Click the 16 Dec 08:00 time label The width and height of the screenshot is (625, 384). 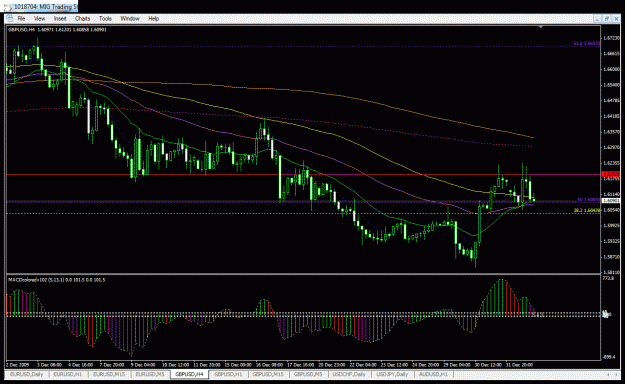coord(269,364)
